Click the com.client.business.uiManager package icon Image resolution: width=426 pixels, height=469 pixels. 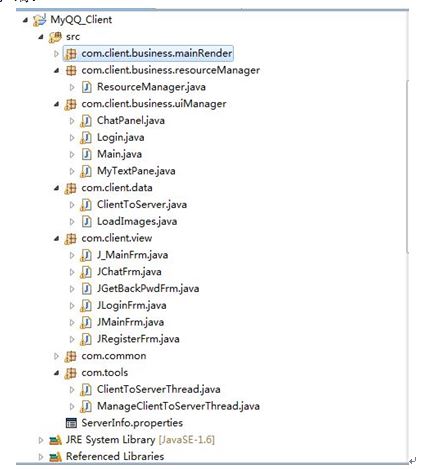(70, 104)
